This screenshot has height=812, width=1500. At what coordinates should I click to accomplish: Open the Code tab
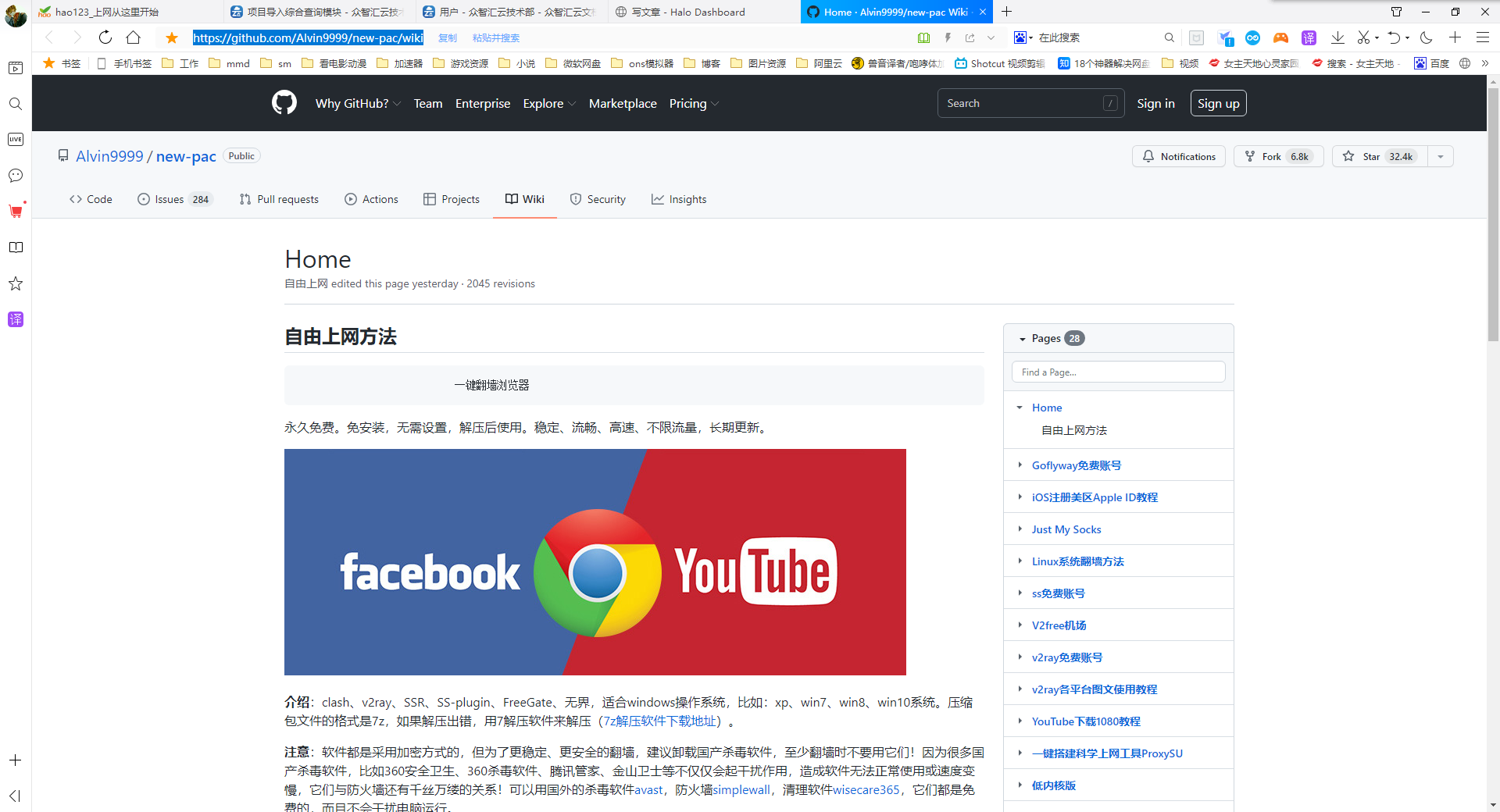click(91, 199)
